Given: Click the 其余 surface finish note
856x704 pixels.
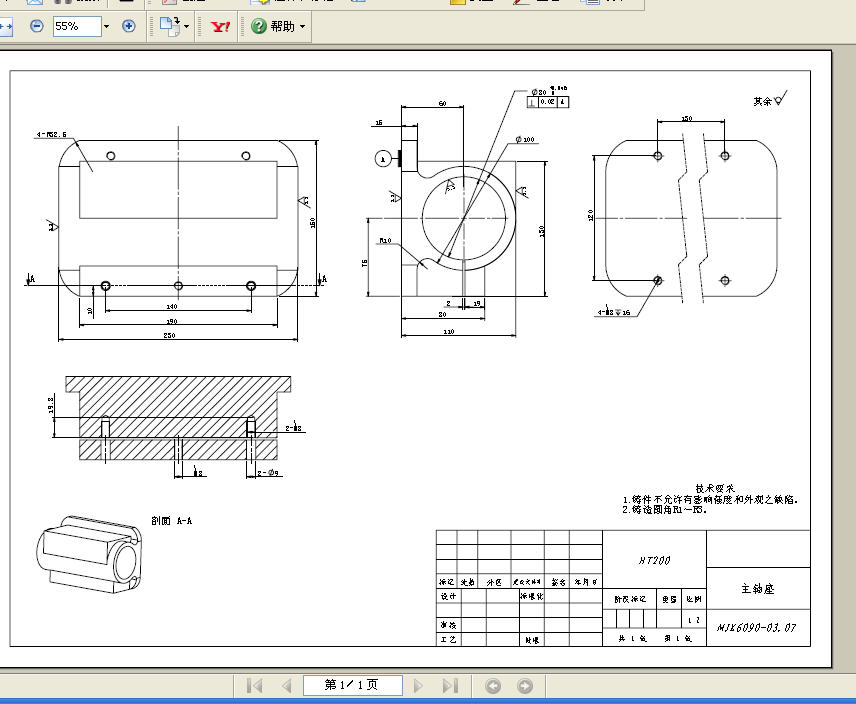Looking at the screenshot, I should [770, 99].
